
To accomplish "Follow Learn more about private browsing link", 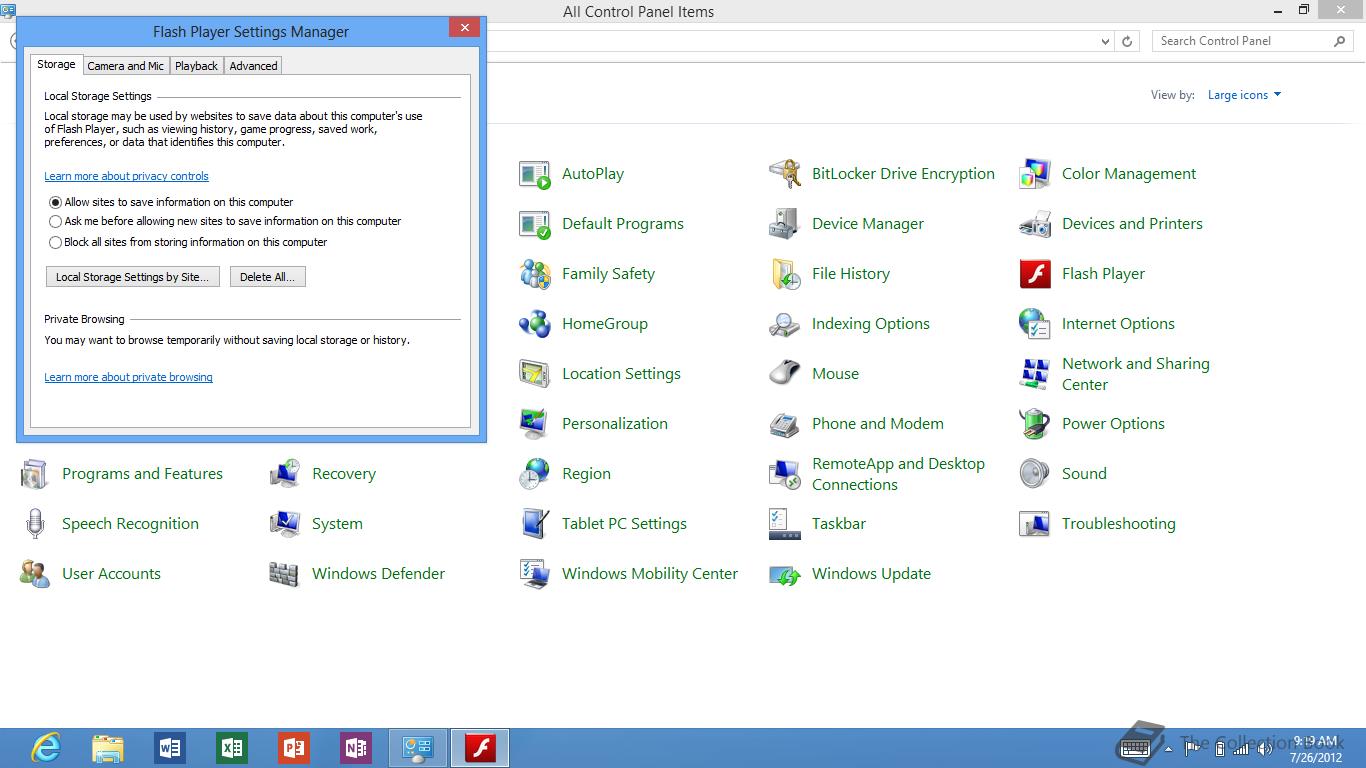I will click(128, 377).
